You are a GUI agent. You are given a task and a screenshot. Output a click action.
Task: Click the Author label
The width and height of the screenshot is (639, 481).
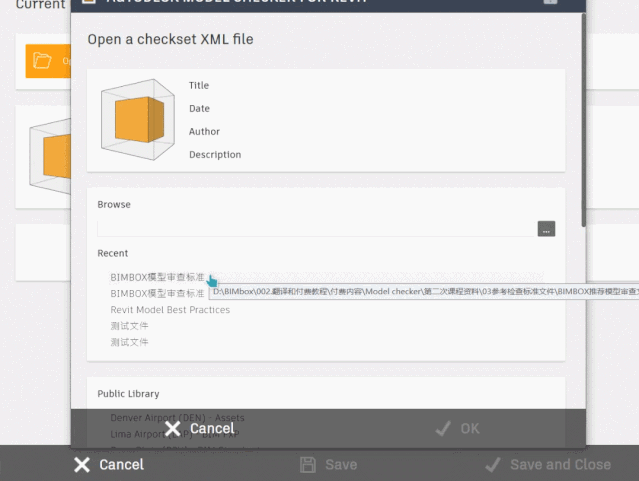[x=204, y=131]
